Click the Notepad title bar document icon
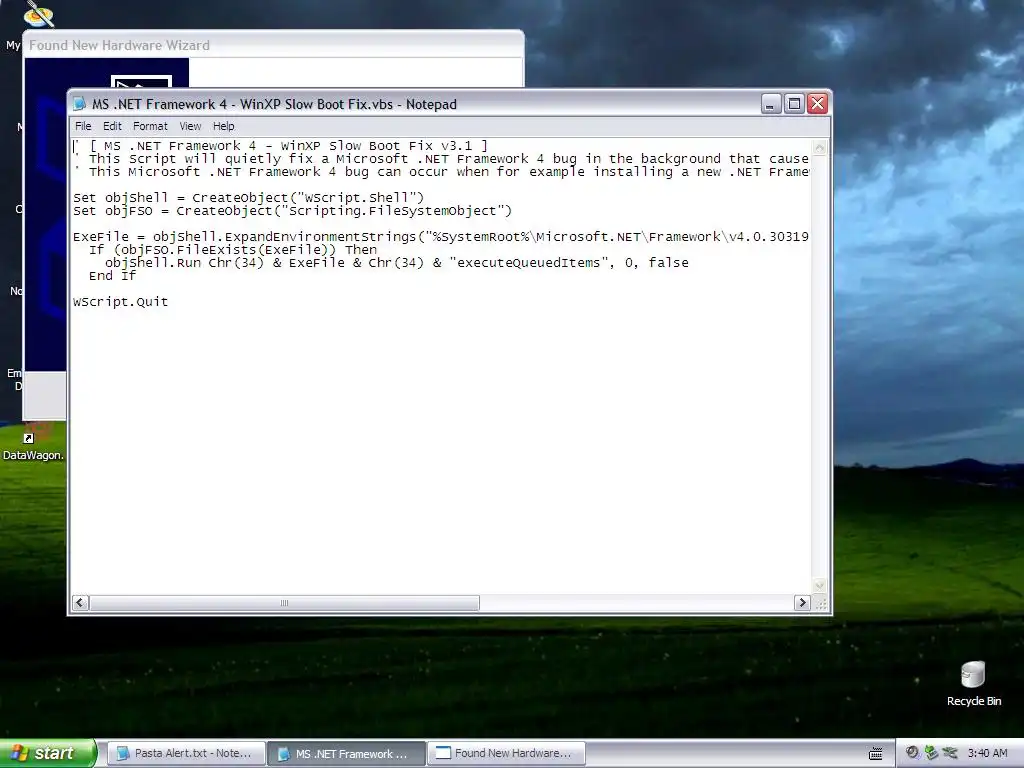1024x768 pixels. coord(80,104)
